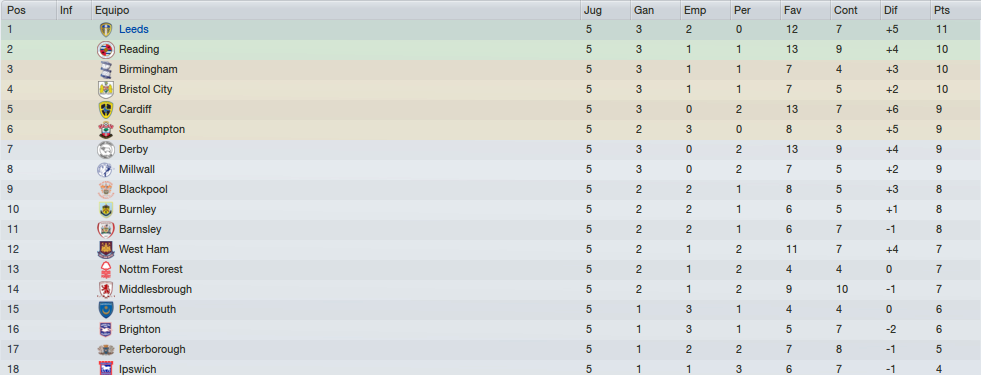
Task: Click the Nottm Forest tree logo
Action: pyautogui.click(x=106, y=270)
